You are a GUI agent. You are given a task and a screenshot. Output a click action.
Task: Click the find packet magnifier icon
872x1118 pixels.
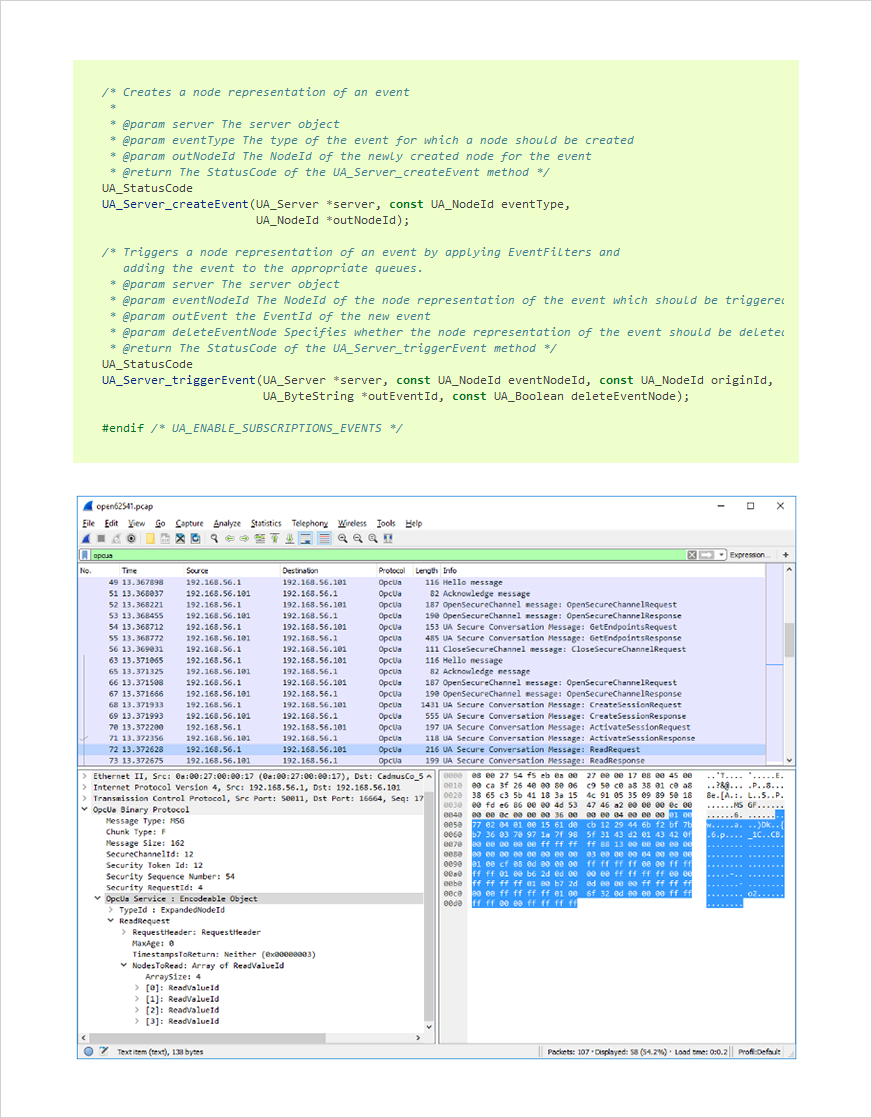(x=214, y=538)
